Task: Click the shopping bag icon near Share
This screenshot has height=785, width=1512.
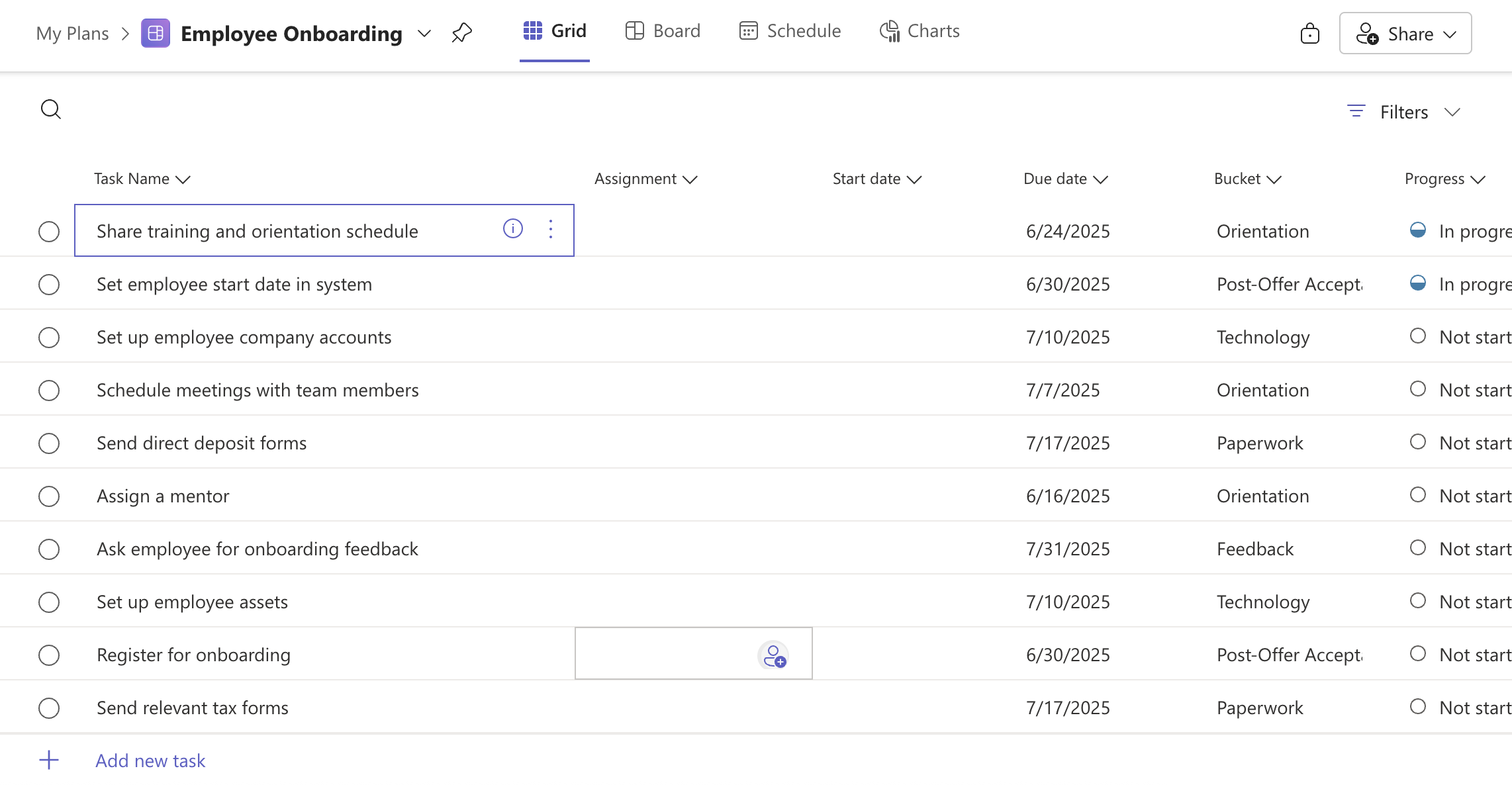Action: (x=1309, y=33)
